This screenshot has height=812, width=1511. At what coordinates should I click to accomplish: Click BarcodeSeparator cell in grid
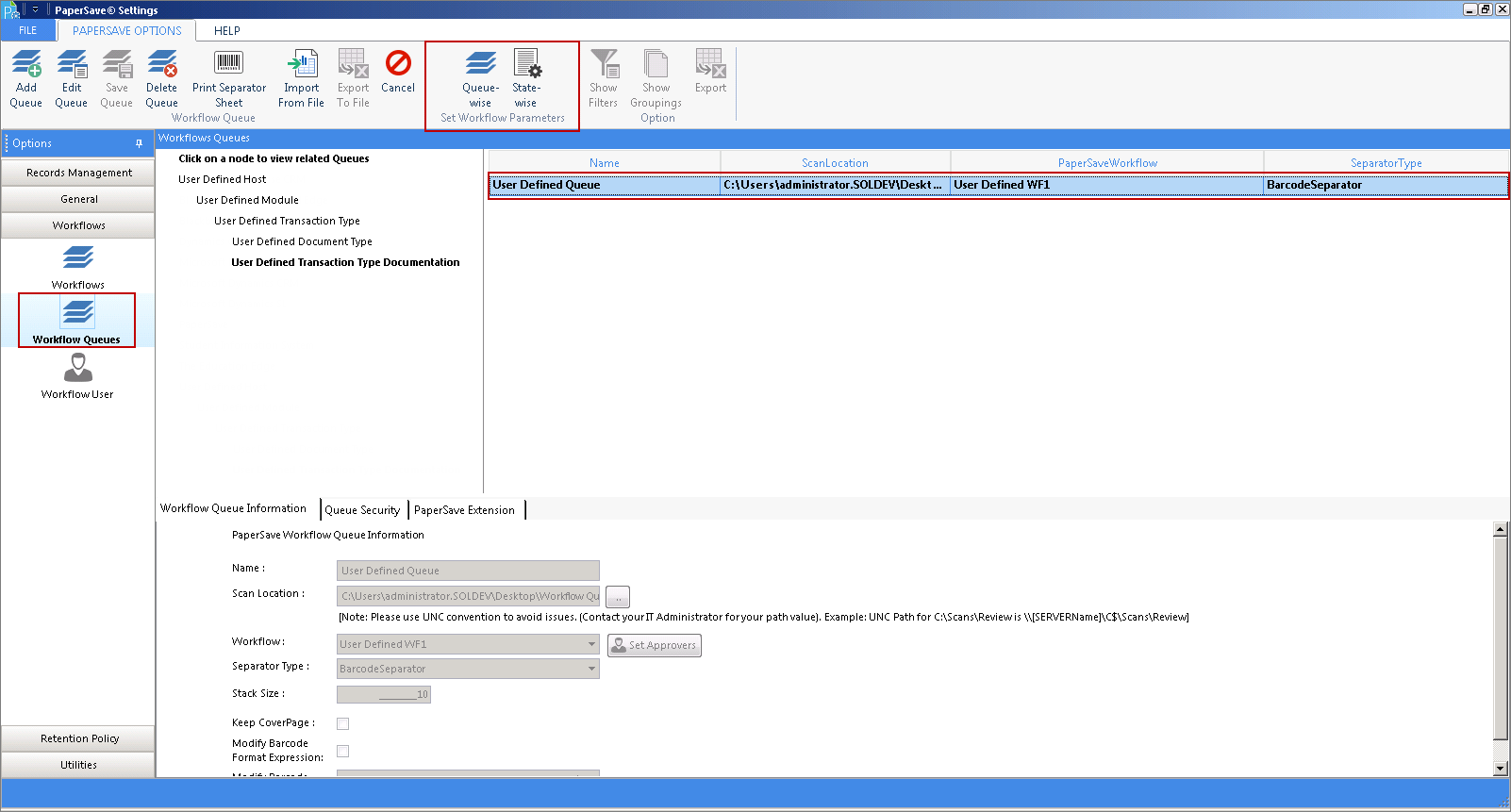click(x=1386, y=185)
